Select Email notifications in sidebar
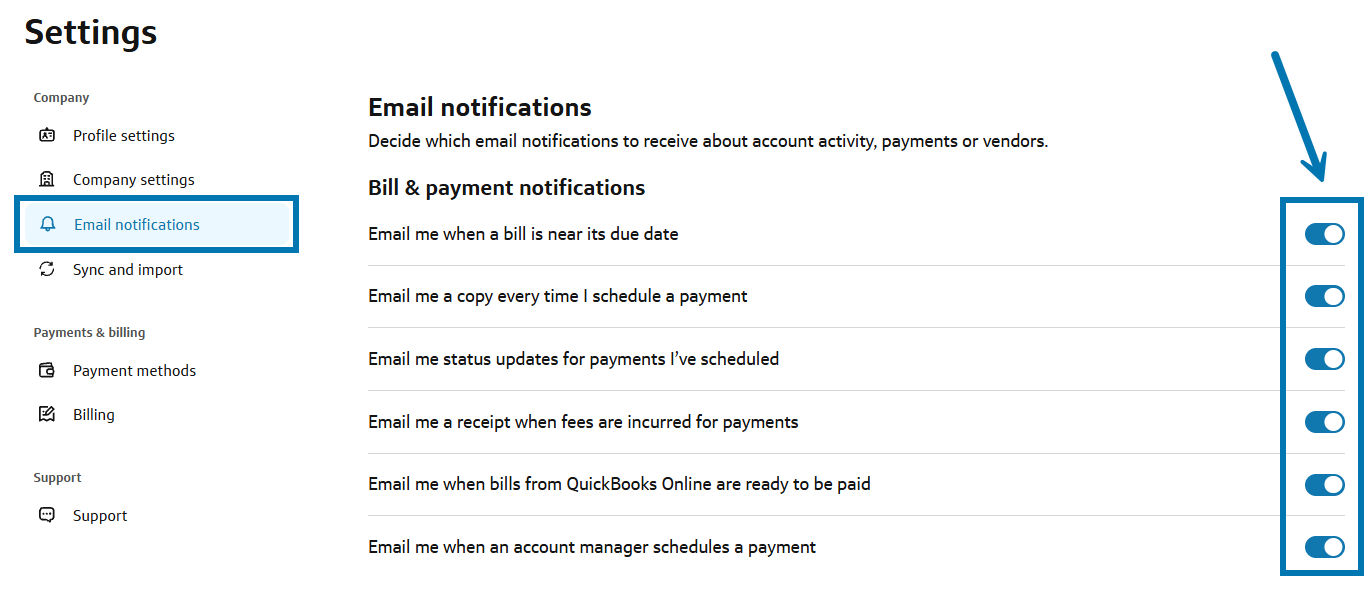The width and height of the screenshot is (1370, 591). click(x=137, y=224)
